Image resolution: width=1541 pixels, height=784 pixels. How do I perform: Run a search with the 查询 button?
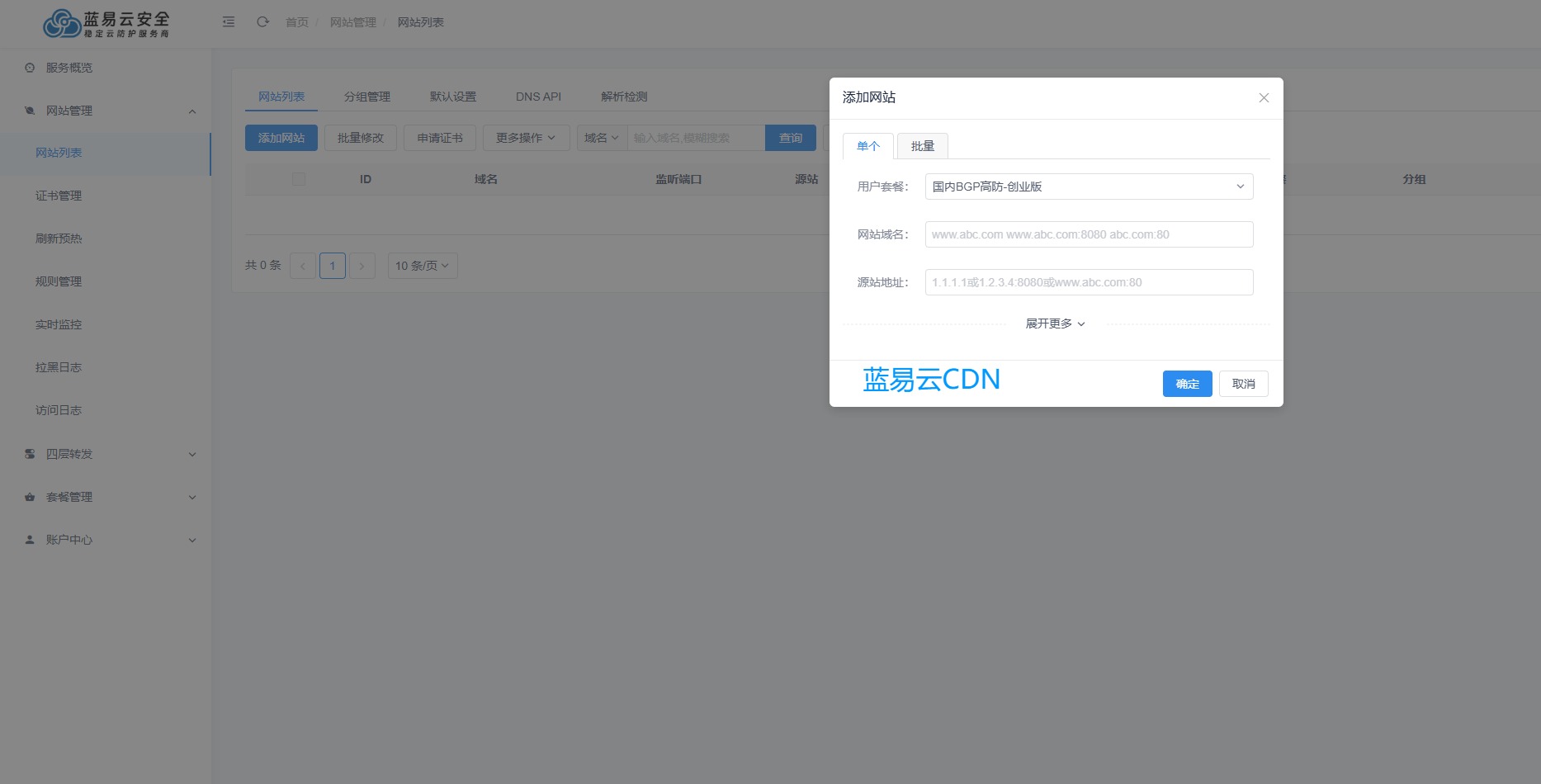[790, 138]
